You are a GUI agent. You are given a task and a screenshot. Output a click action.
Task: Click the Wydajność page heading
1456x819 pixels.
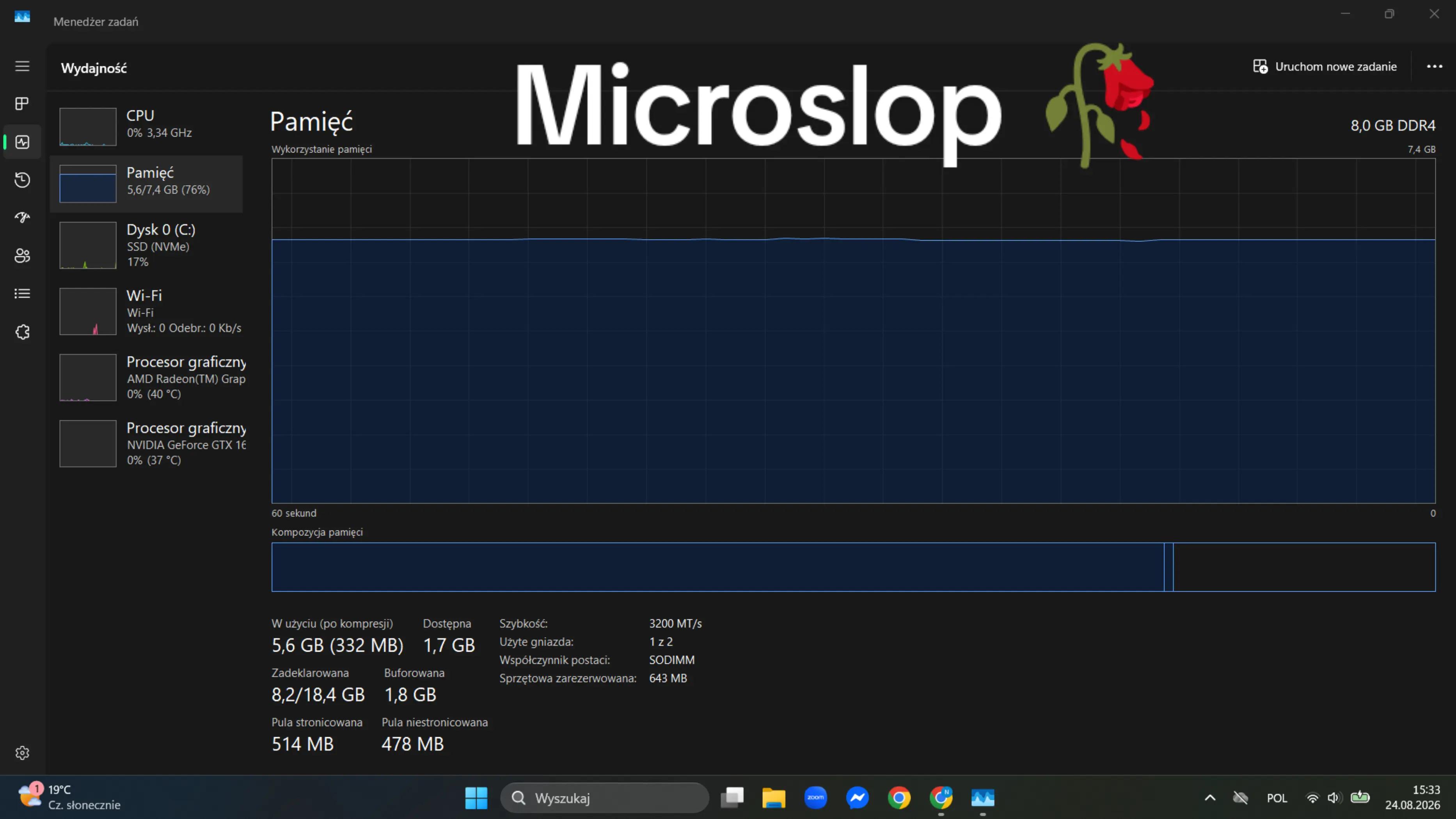(94, 68)
